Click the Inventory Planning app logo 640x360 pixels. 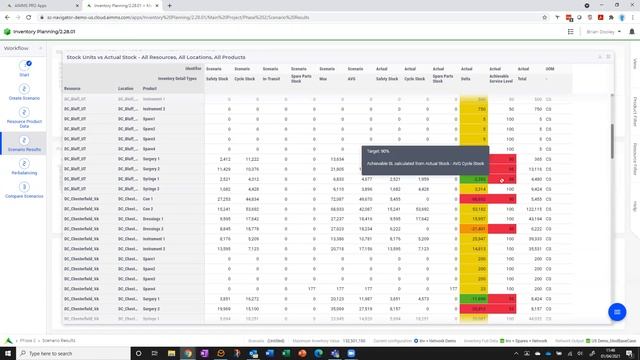pos(7,31)
